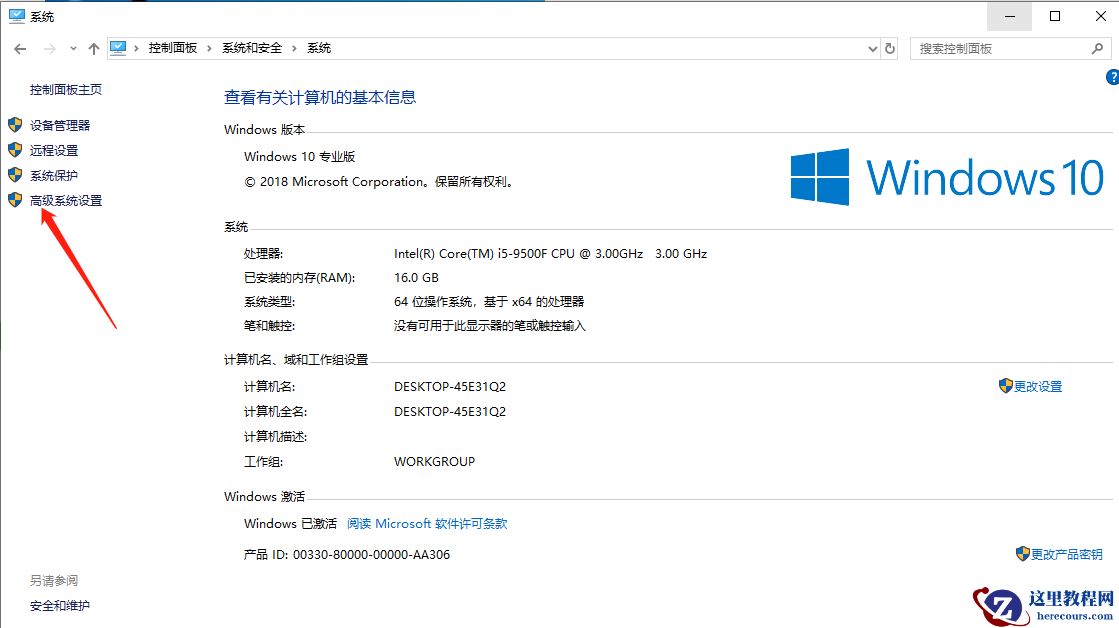Click the help question mark icon
The width and height of the screenshot is (1119, 628).
[1111, 77]
